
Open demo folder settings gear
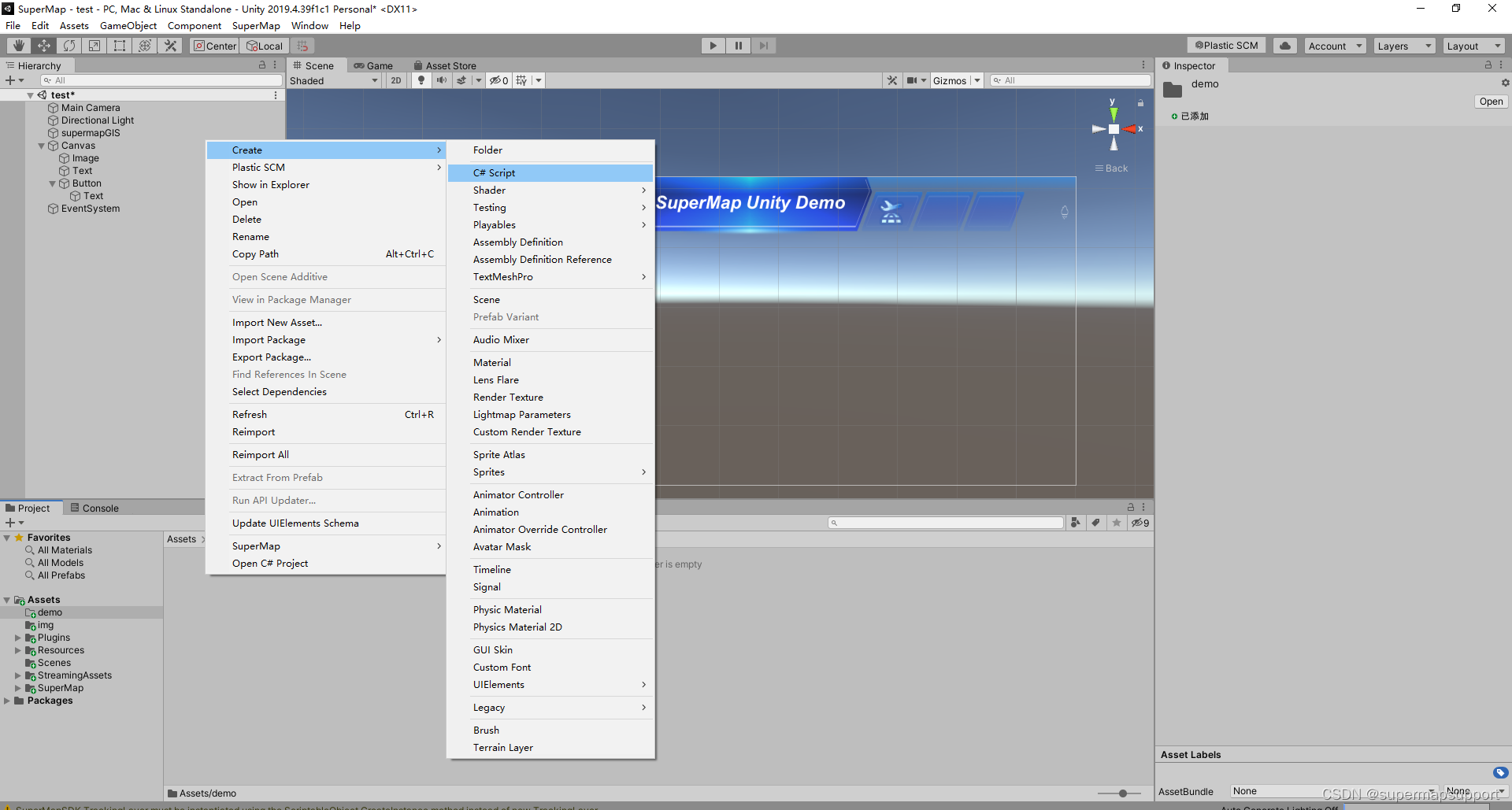1505,83
